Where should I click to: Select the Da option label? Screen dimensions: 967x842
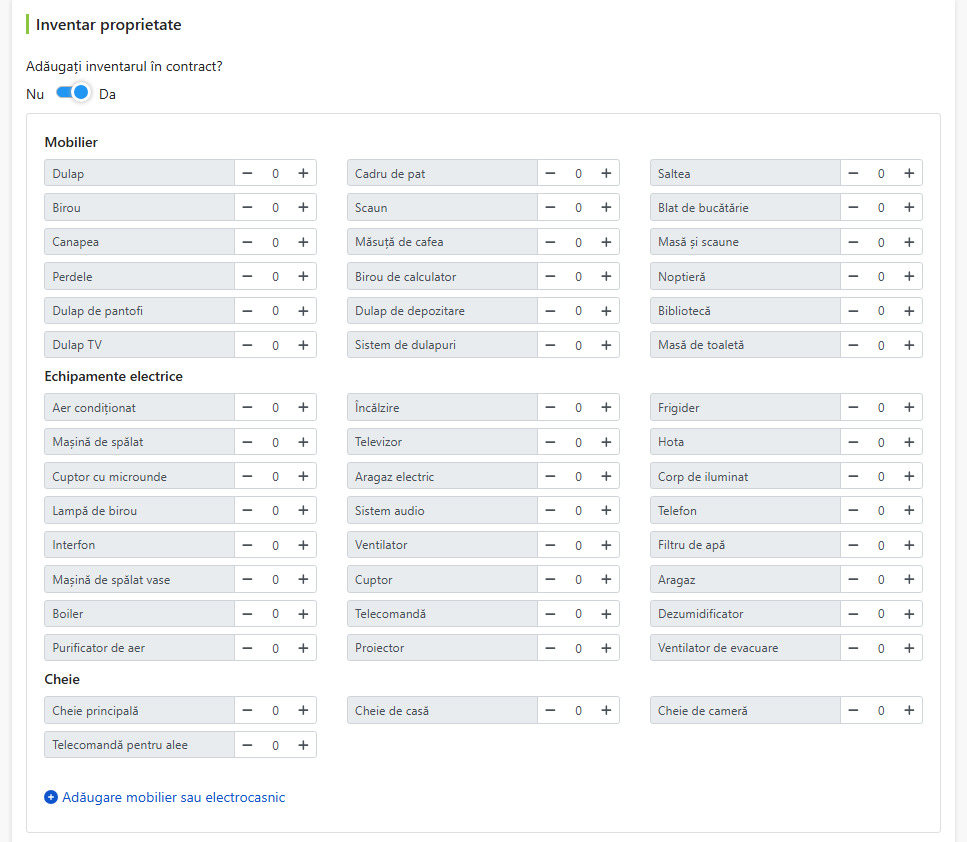click(x=107, y=94)
